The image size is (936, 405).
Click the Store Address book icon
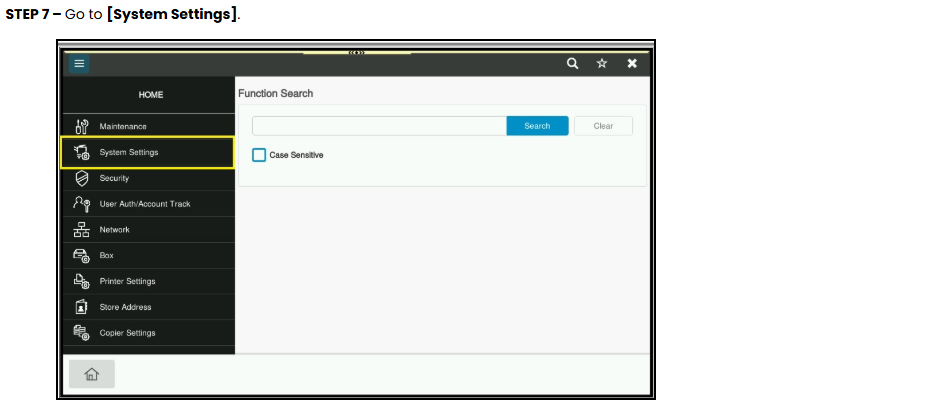tap(81, 307)
